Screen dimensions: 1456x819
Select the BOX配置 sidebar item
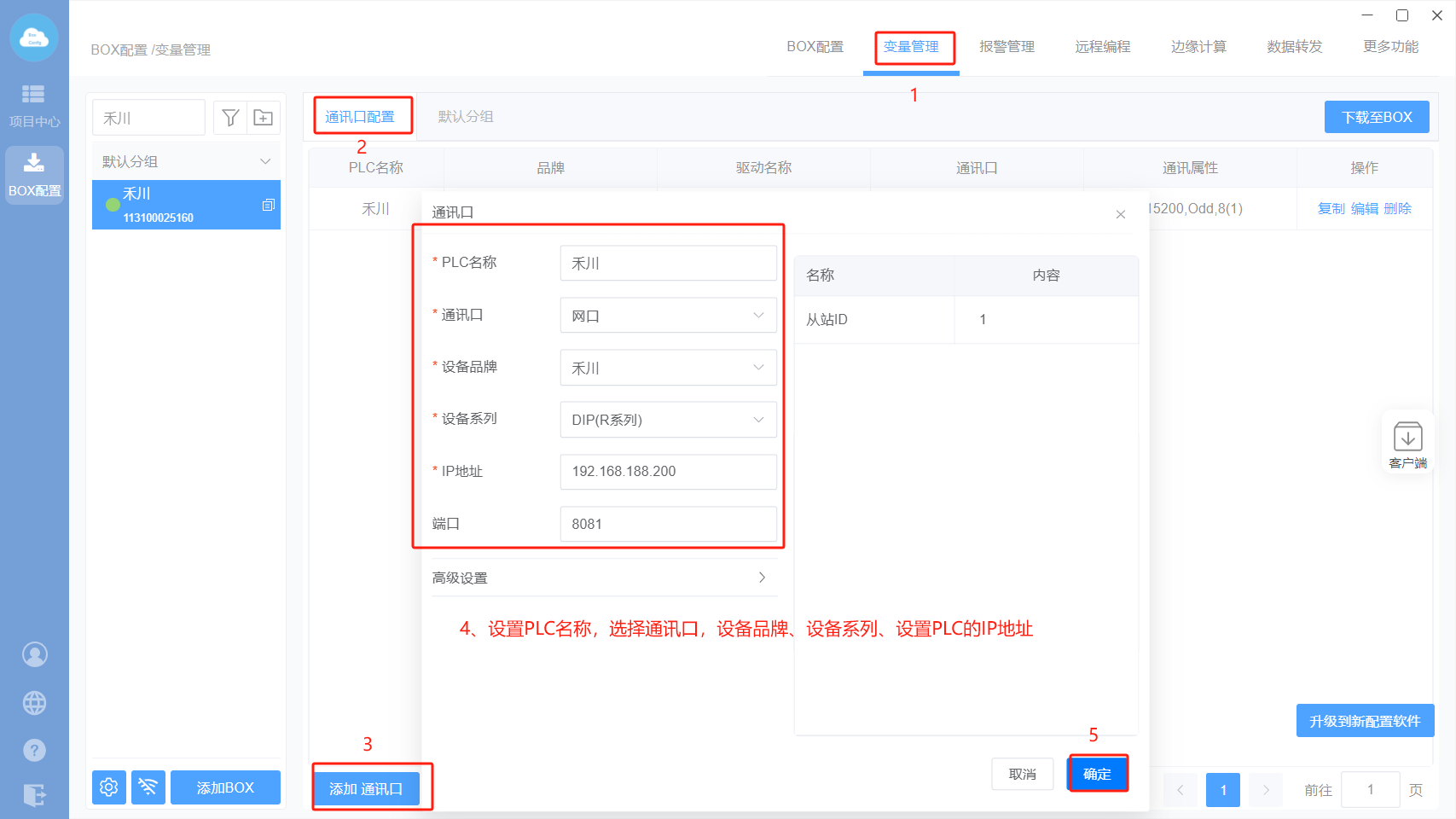tap(34, 175)
